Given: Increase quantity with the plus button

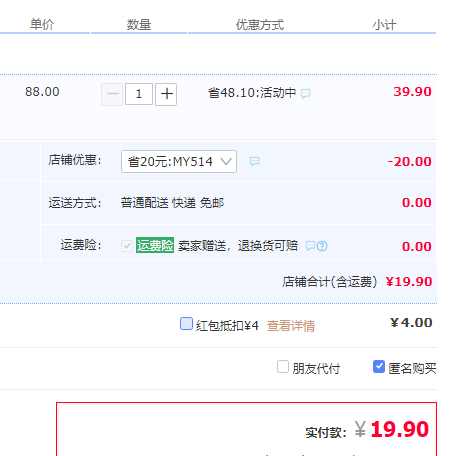Looking at the screenshot, I should click(x=166, y=94).
